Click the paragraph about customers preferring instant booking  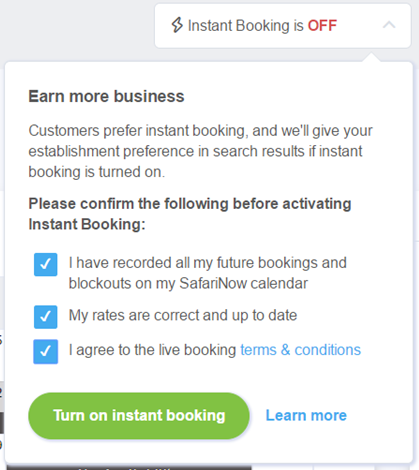point(200,151)
